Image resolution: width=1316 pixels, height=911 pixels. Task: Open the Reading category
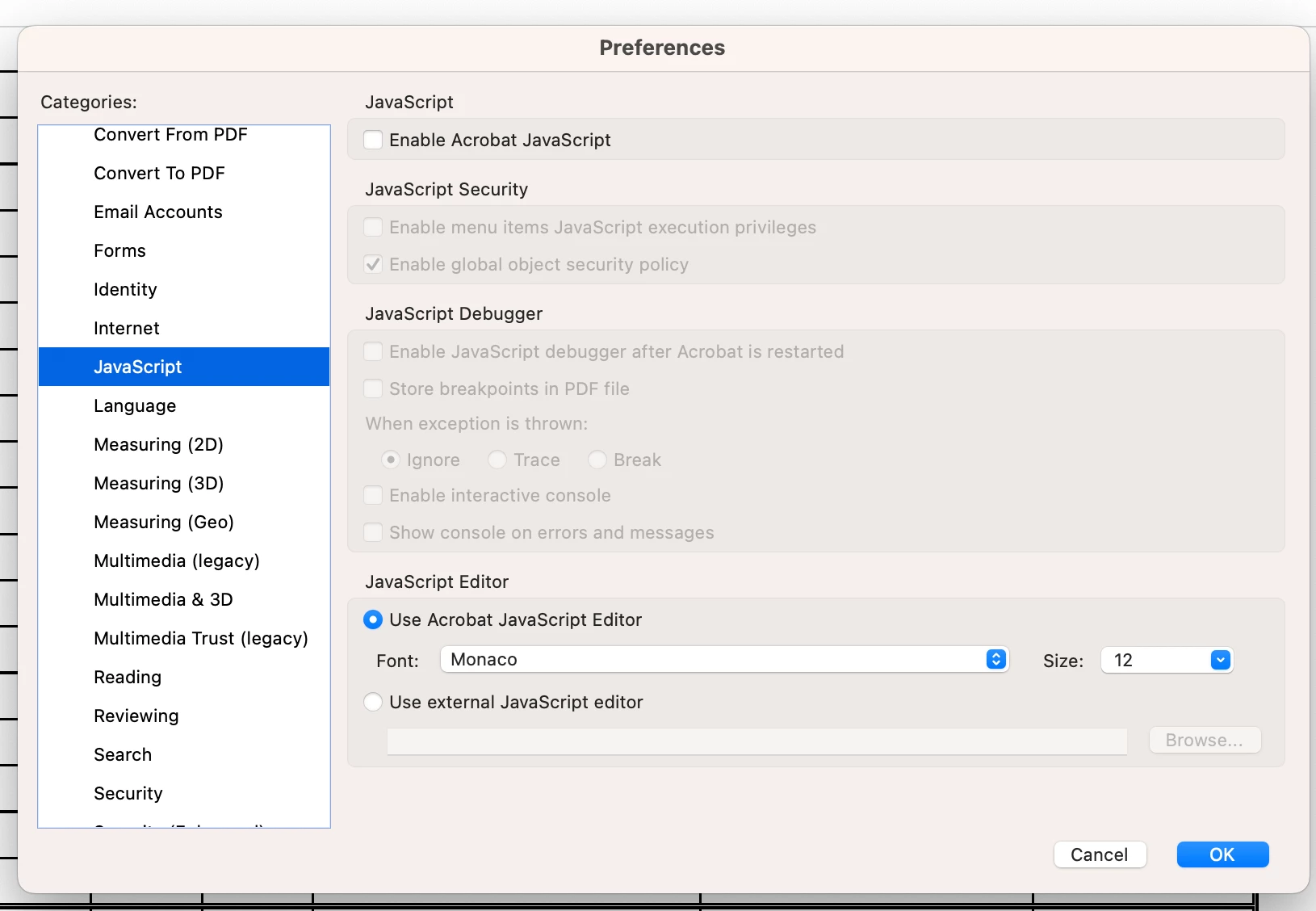[x=184, y=677]
